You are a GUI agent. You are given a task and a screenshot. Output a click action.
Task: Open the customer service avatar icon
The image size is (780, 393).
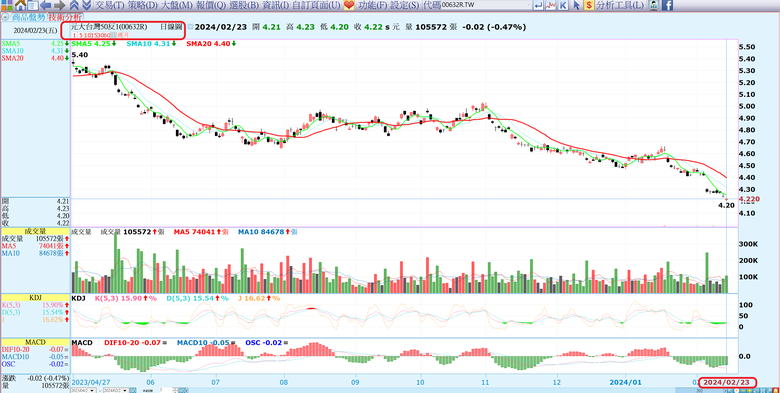(654, 5)
